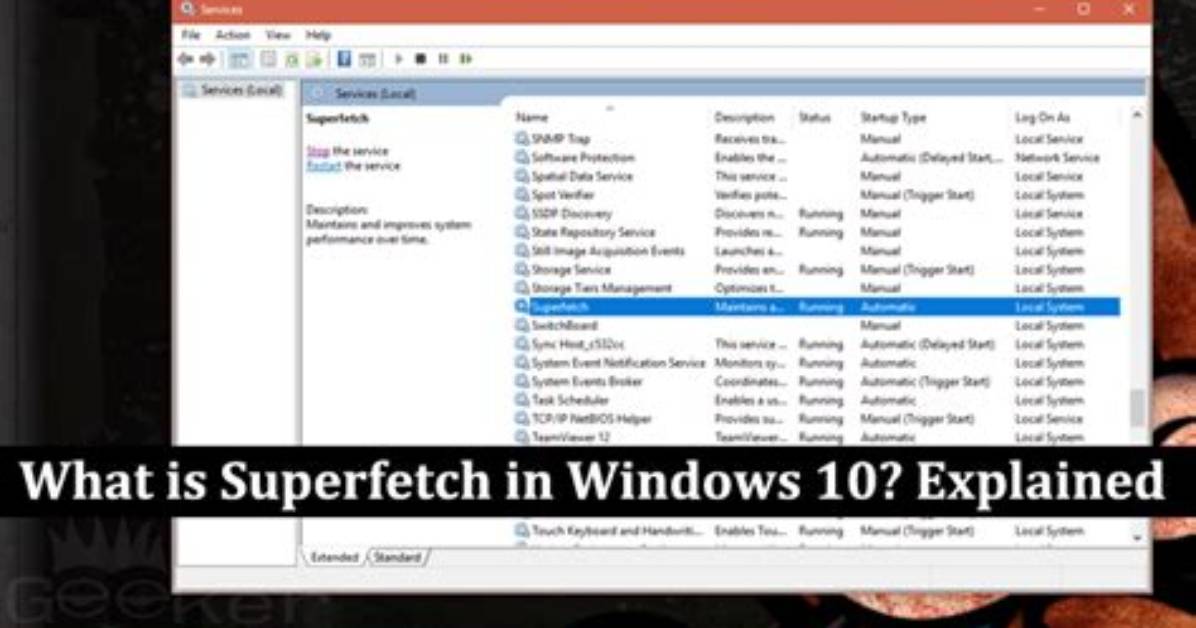This screenshot has width=1196, height=628.
Task: Switch to the Extended tab
Action: pos(334,557)
